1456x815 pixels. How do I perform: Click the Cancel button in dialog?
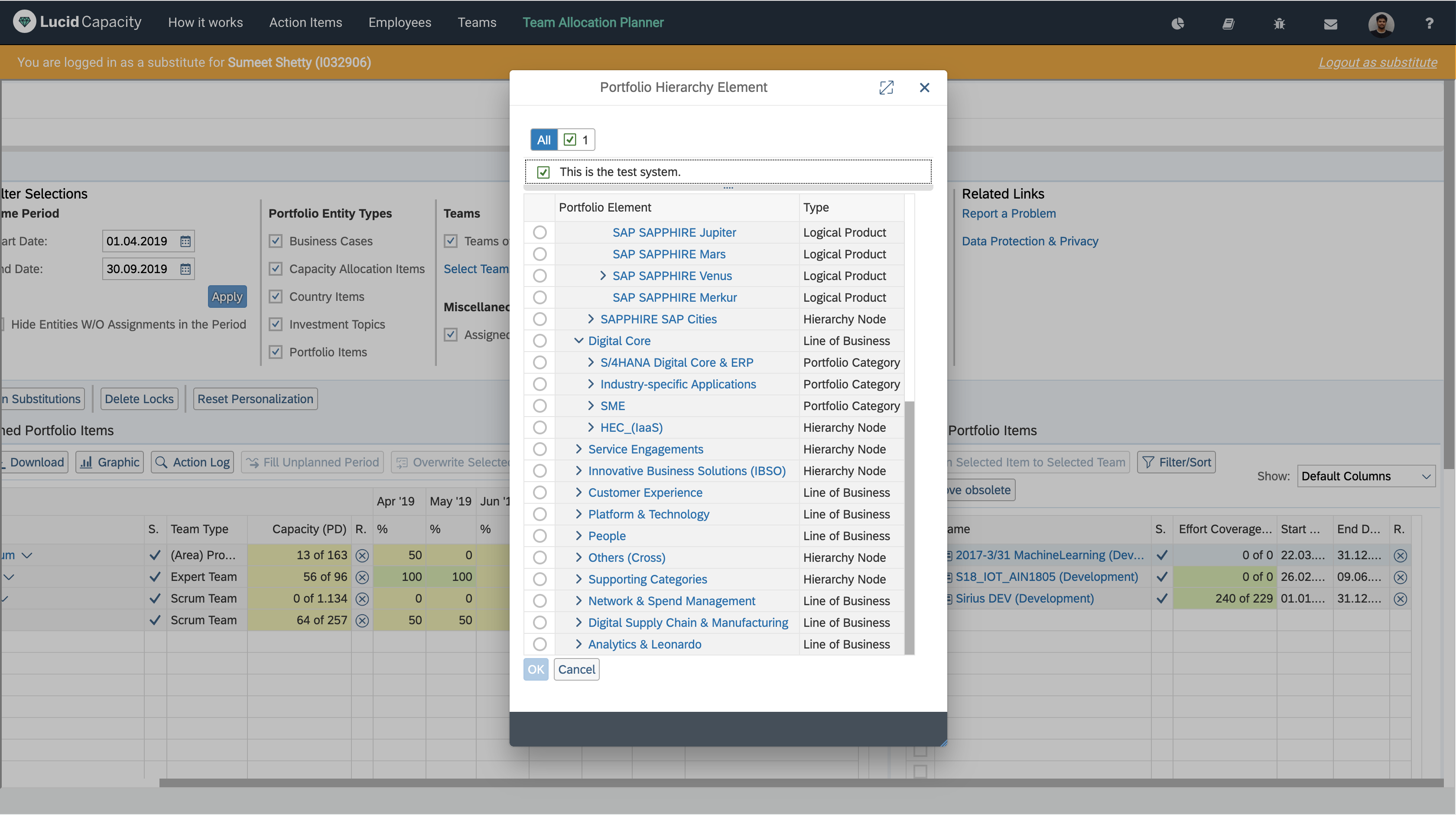coord(576,670)
